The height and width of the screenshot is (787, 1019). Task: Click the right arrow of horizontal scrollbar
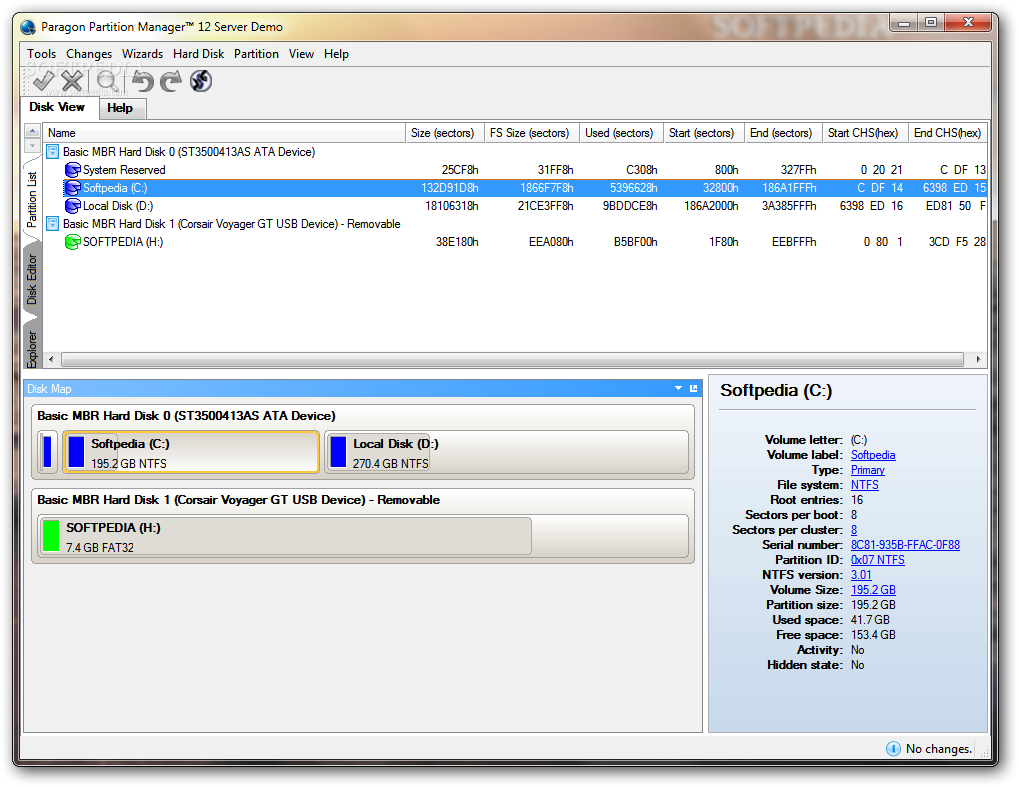point(978,359)
